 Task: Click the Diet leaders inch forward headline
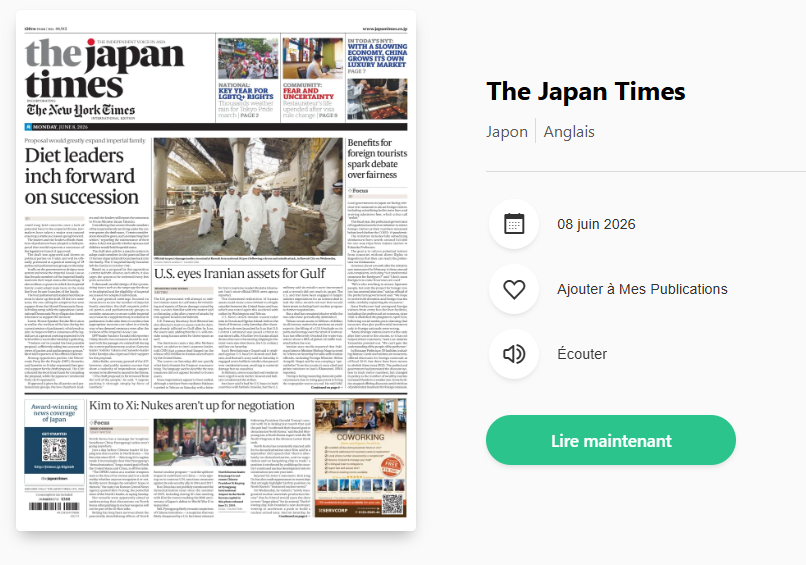(x=82, y=176)
